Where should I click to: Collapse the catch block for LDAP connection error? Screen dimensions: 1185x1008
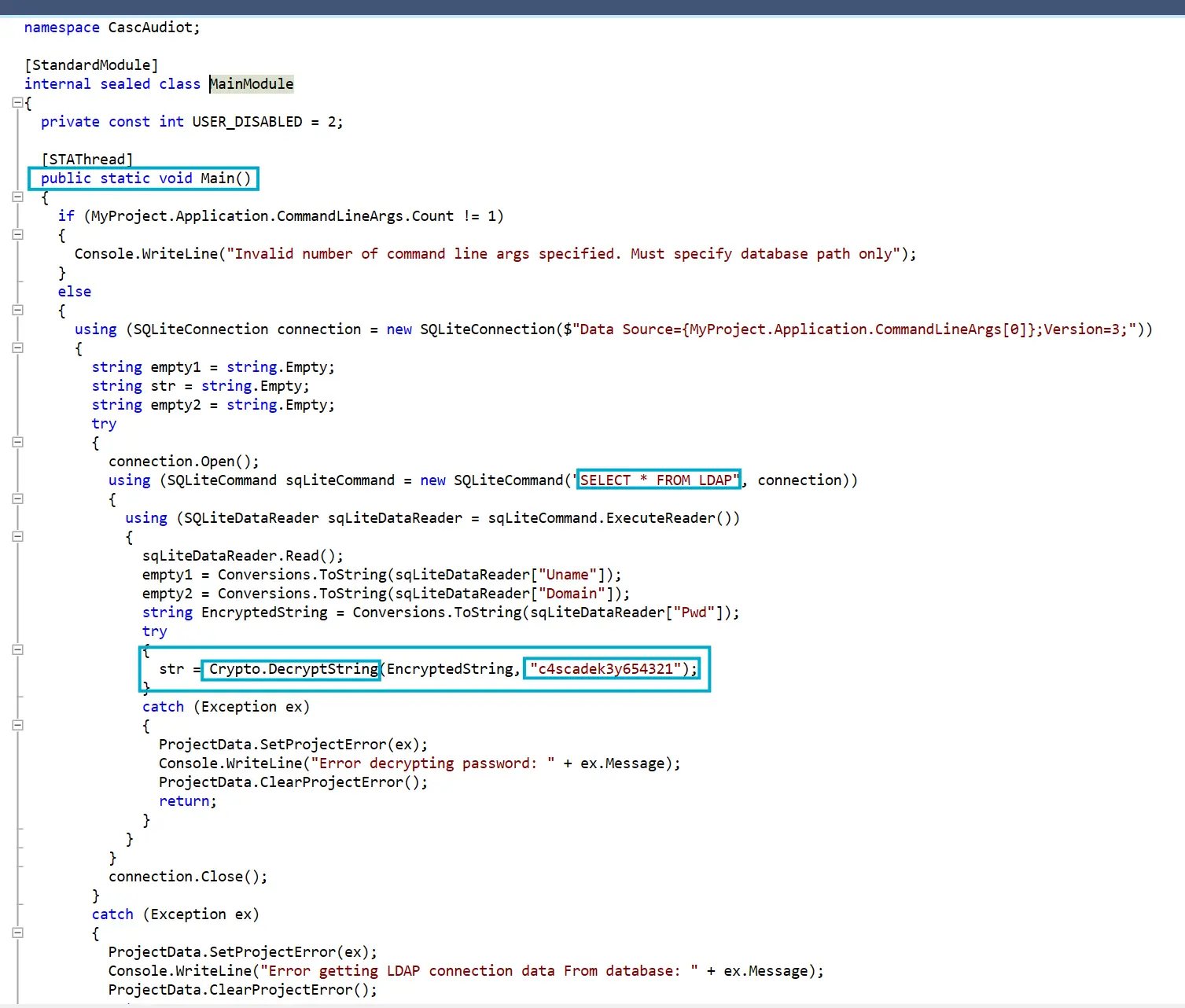tap(17, 933)
